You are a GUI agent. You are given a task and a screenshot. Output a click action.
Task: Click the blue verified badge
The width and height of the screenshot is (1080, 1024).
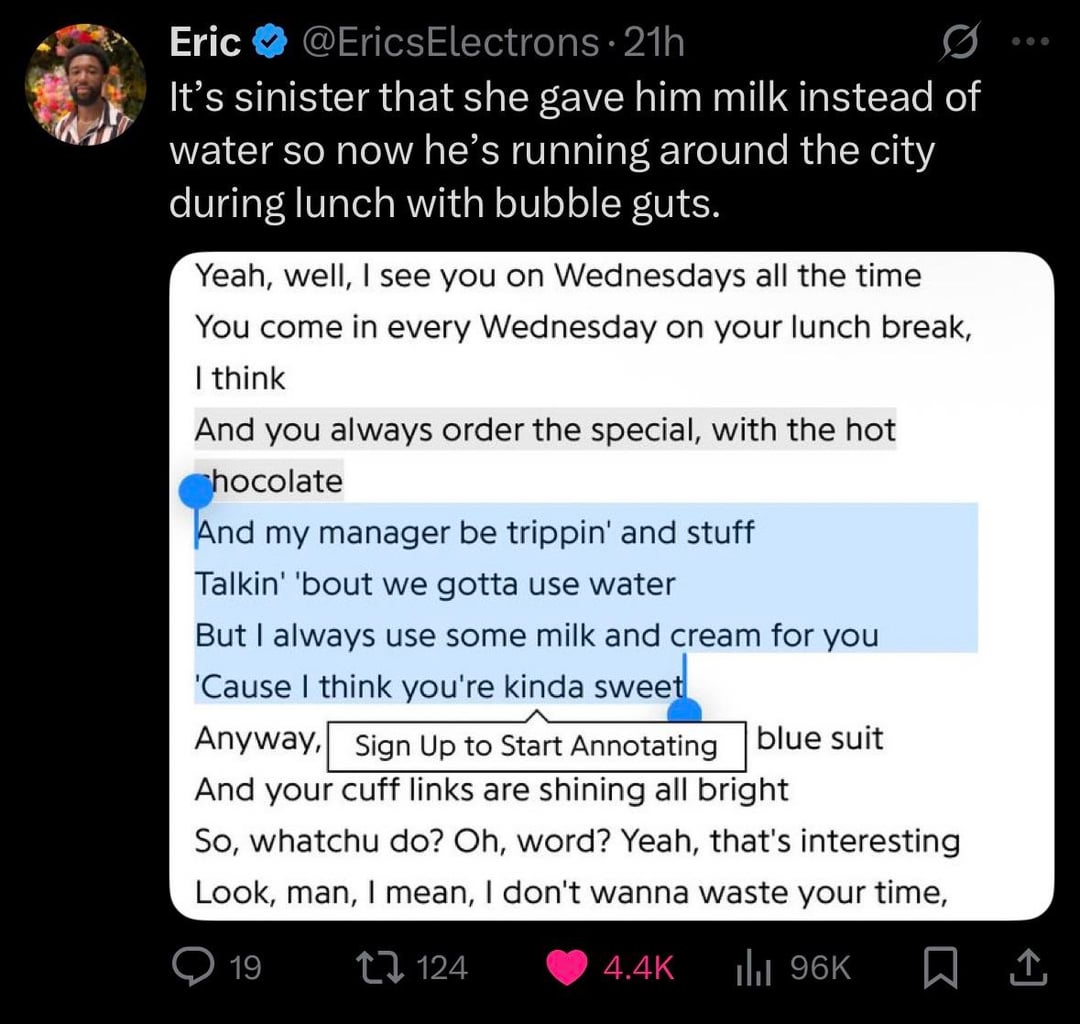(267, 43)
